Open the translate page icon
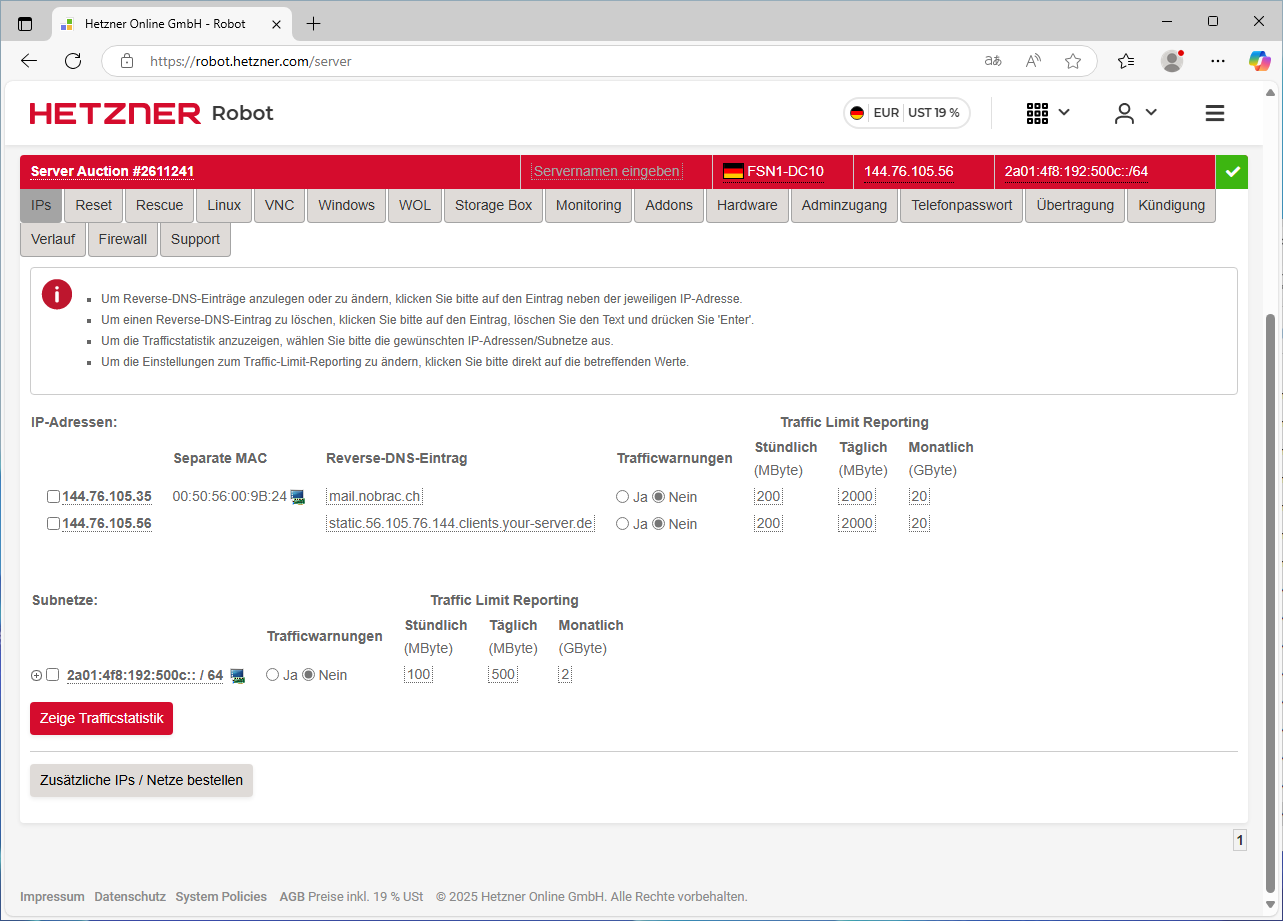1283x921 pixels. tap(993, 61)
